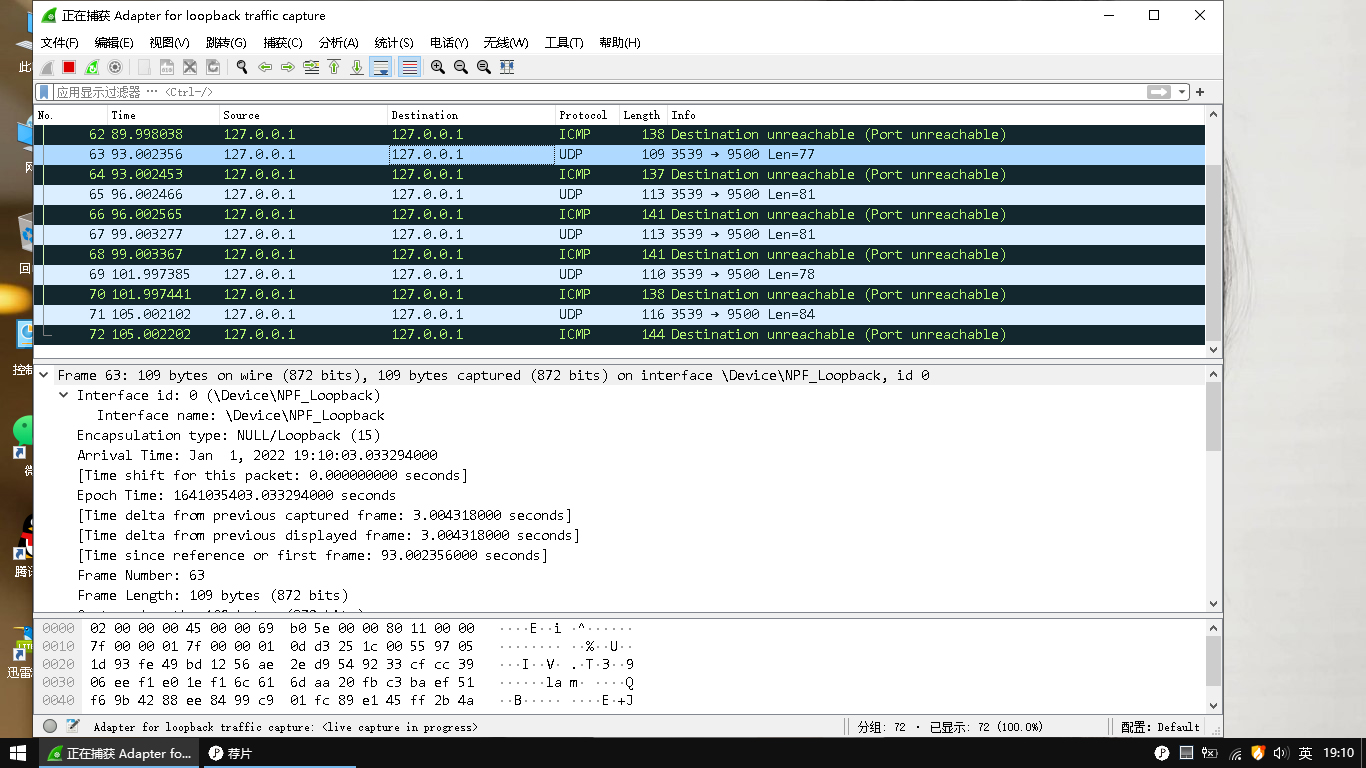Click the Protocol column header
The width and height of the screenshot is (1366, 768).
(x=583, y=115)
